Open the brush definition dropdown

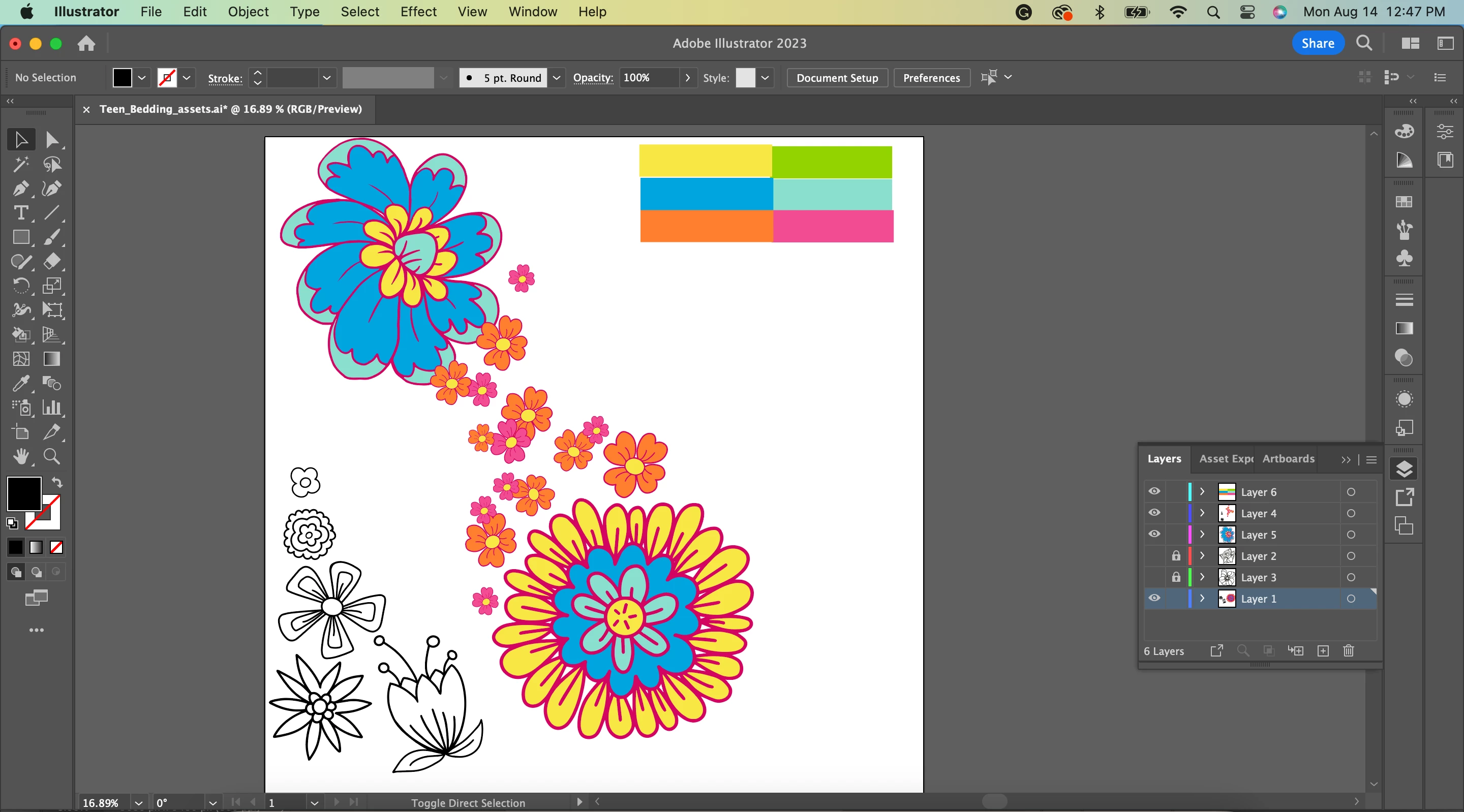tap(557, 78)
